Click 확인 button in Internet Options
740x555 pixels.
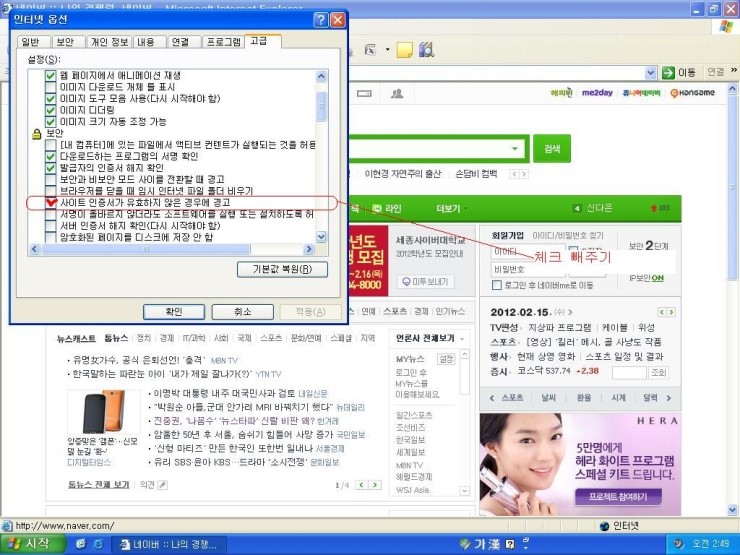point(174,312)
